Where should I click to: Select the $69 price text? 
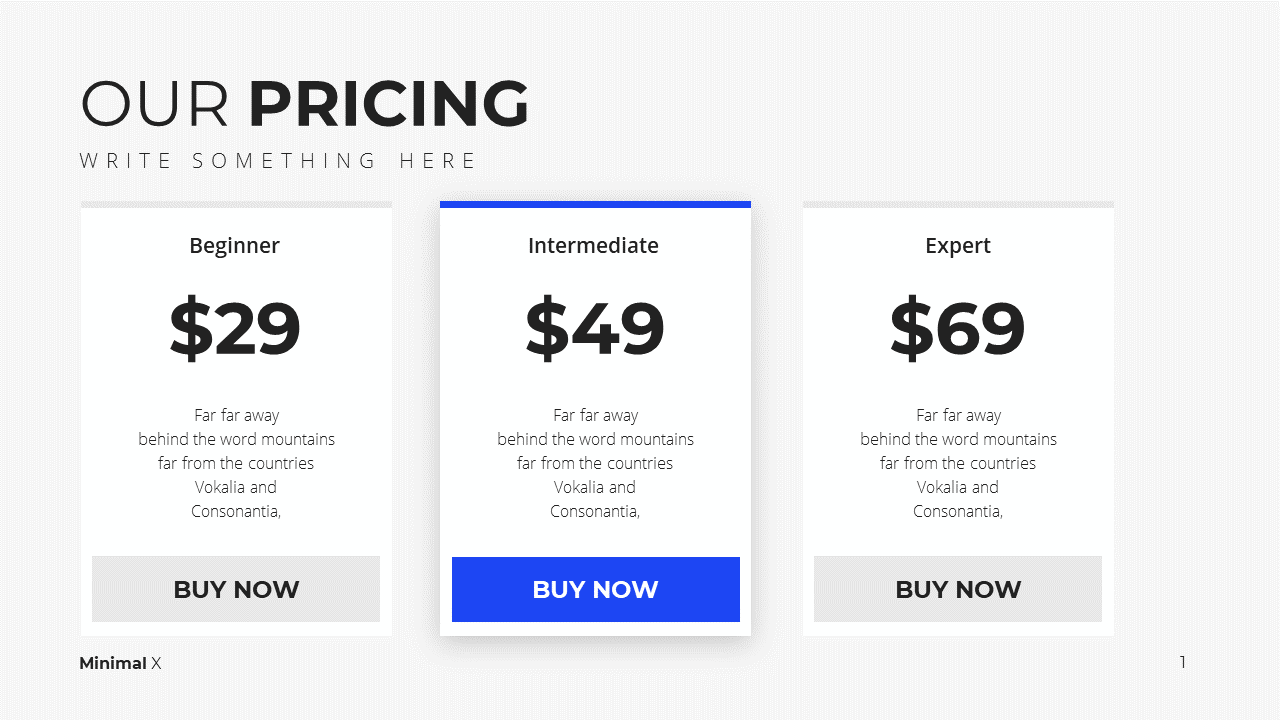coord(958,328)
